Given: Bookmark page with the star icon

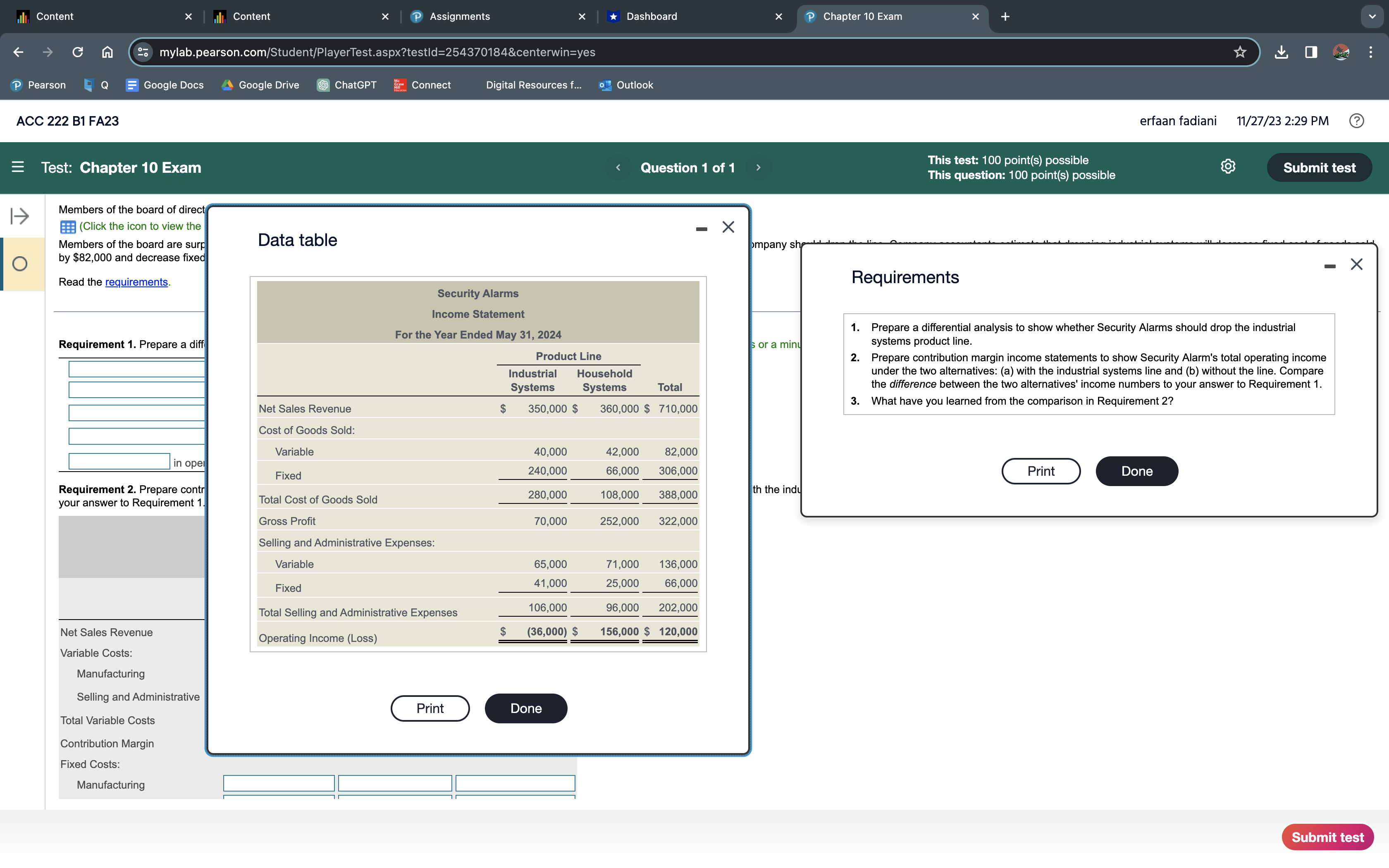Looking at the screenshot, I should tap(1240, 52).
